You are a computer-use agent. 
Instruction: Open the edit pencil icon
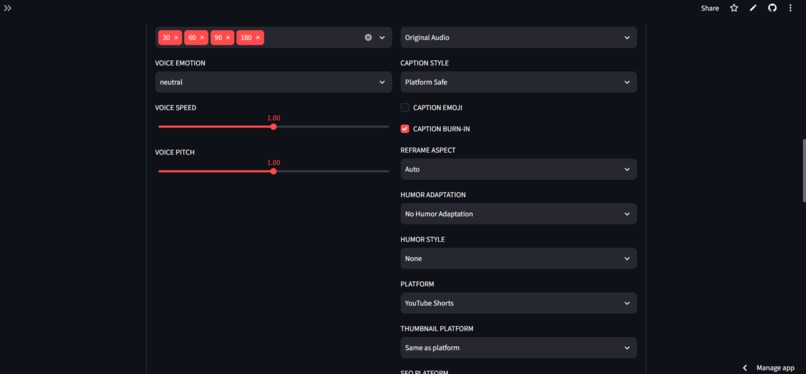pyautogui.click(x=753, y=8)
